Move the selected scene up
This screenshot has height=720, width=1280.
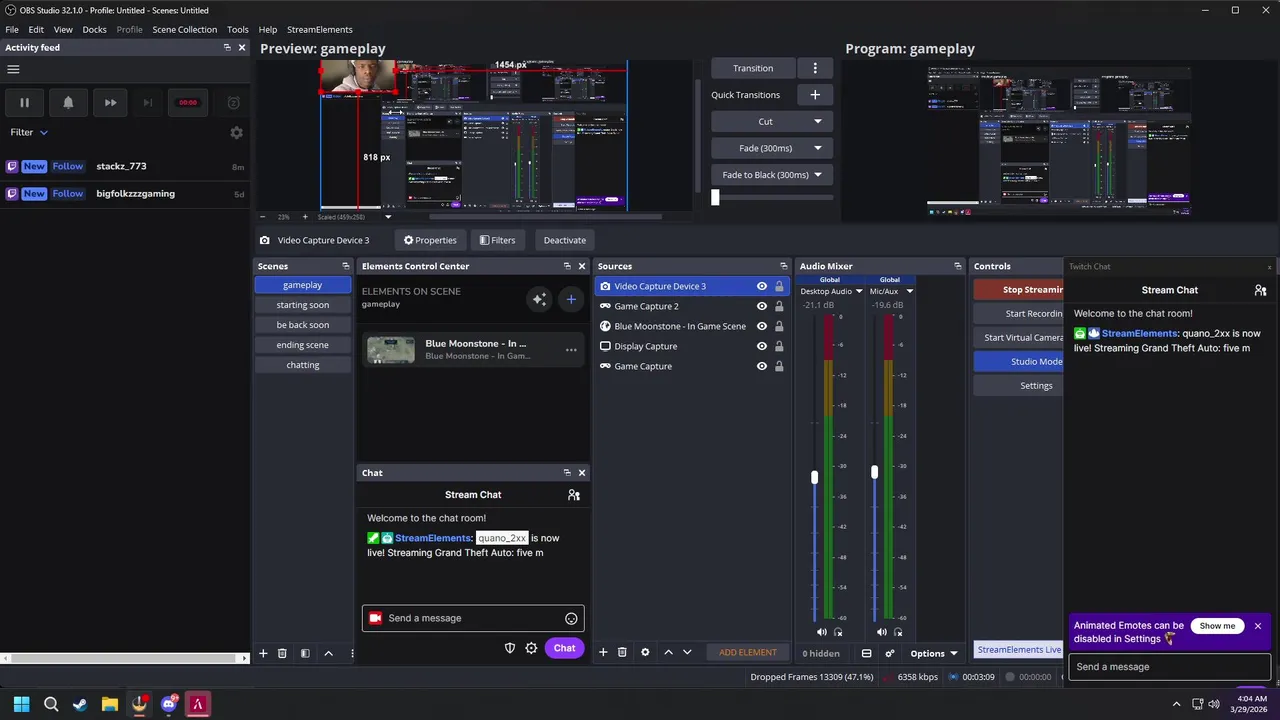tap(328, 653)
